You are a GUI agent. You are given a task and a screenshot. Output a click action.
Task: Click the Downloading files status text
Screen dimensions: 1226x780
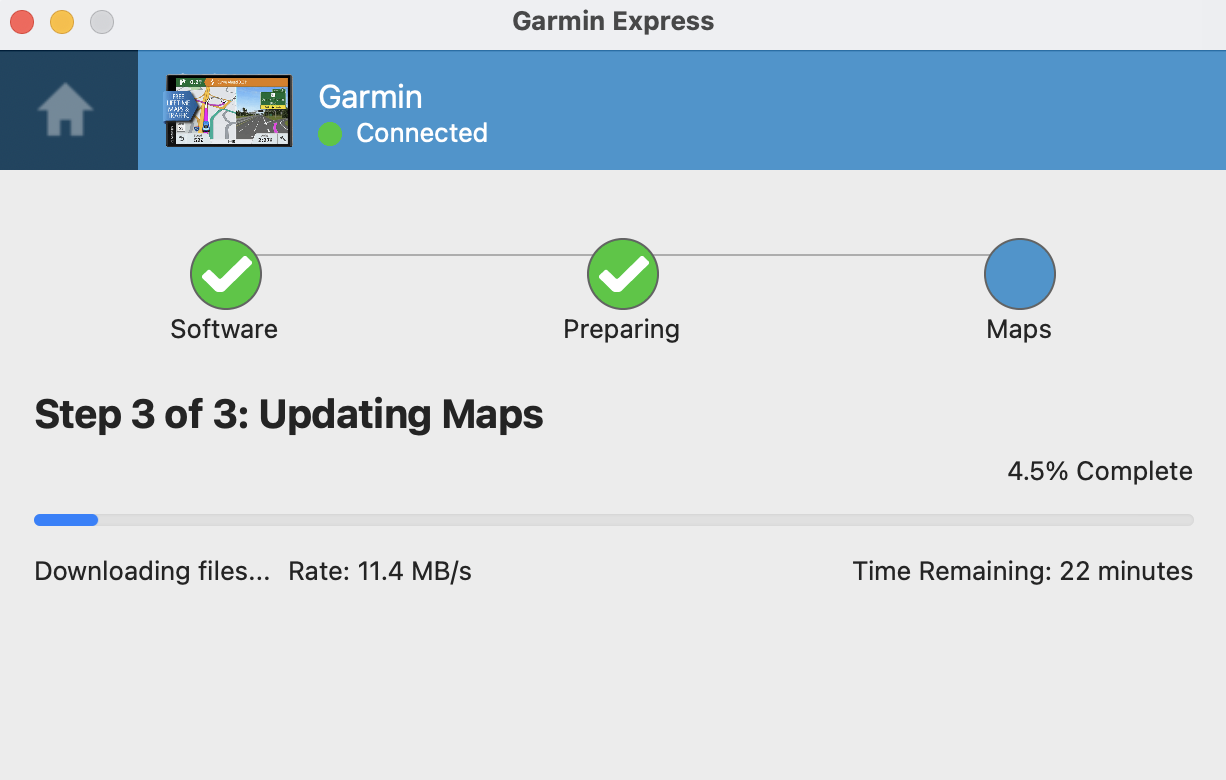point(152,571)
